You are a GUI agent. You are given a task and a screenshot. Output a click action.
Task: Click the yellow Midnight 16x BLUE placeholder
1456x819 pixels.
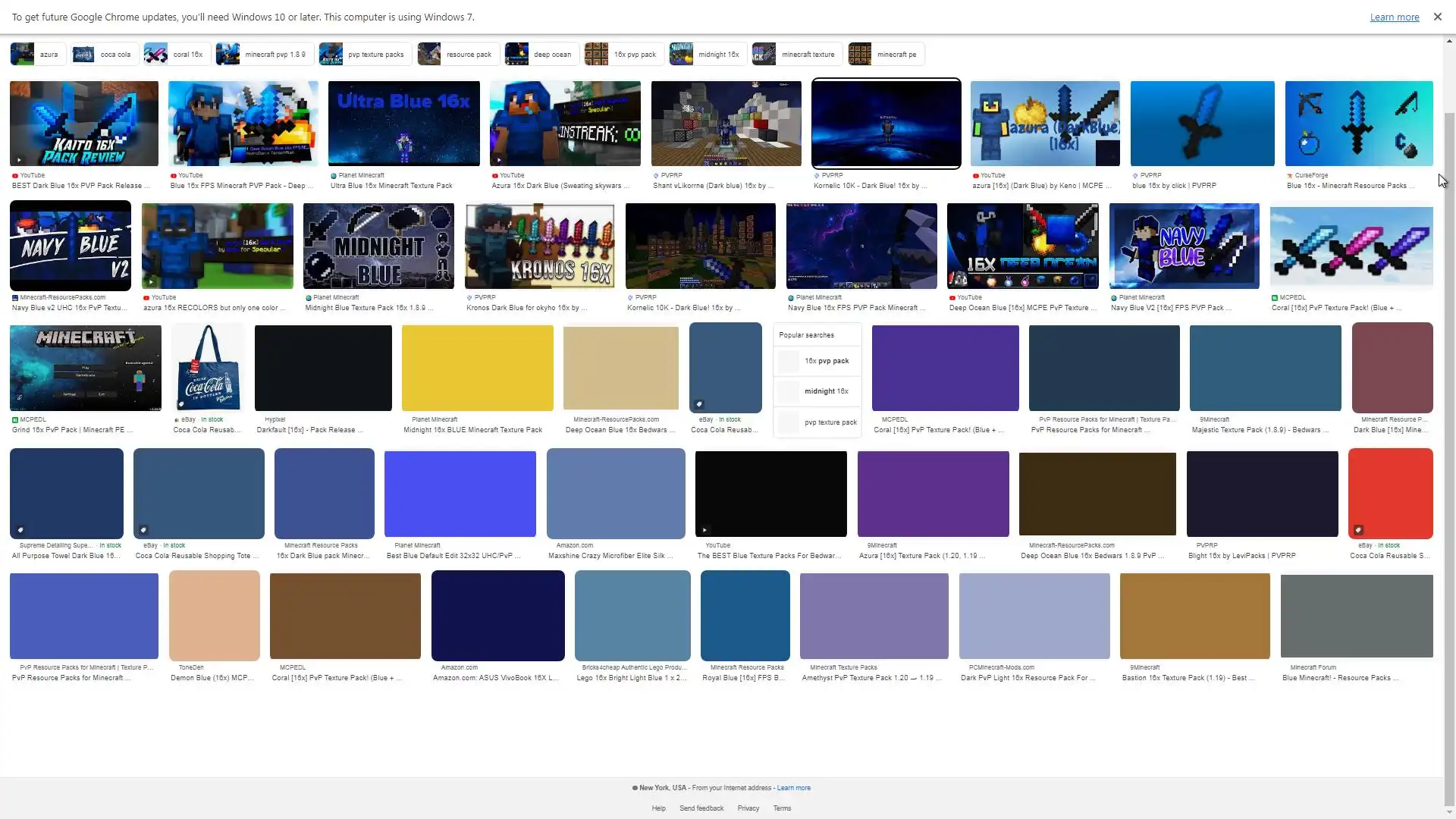click(477, 368)
